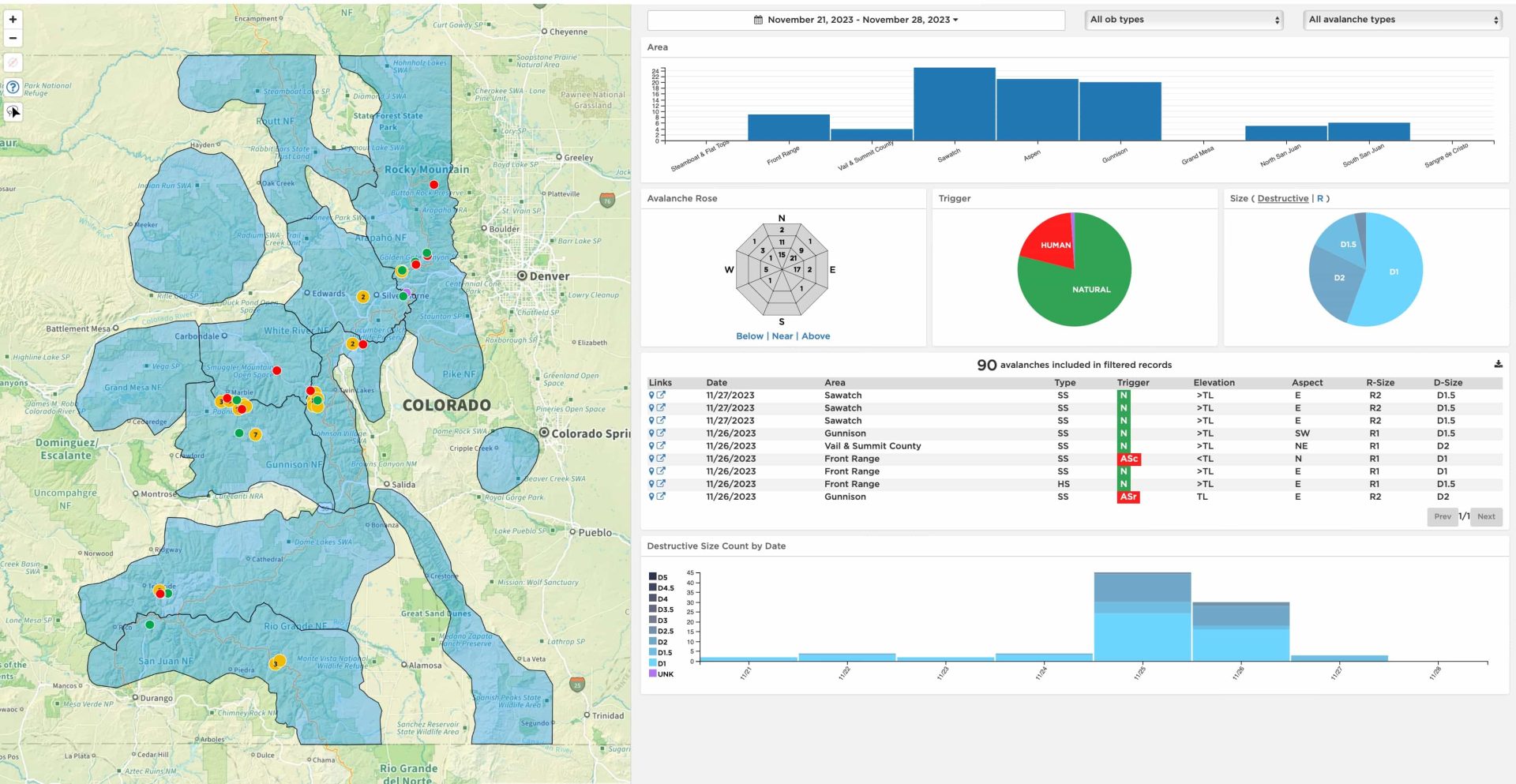Click the Sawatch bar in Area chart

pyautogui.click(x=955, y=104)
